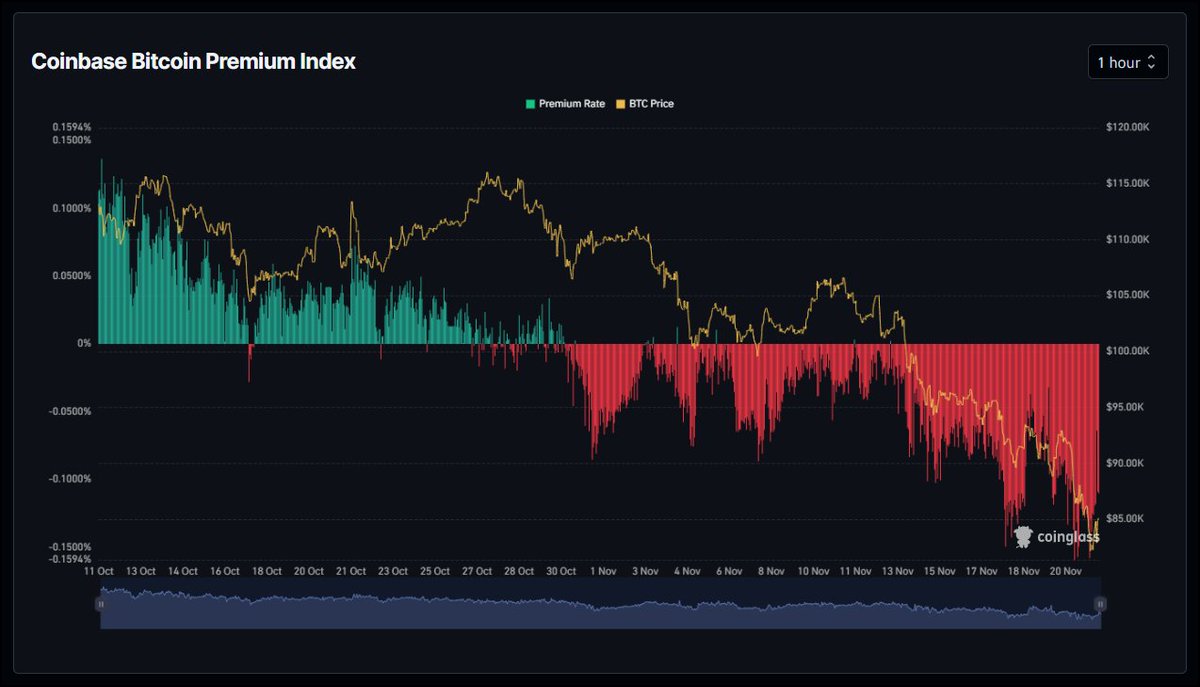The image size is (1200, 687).
Task: Click the Coinbase Bitcoin Premium Index title
Action: [x=193, y=62]
